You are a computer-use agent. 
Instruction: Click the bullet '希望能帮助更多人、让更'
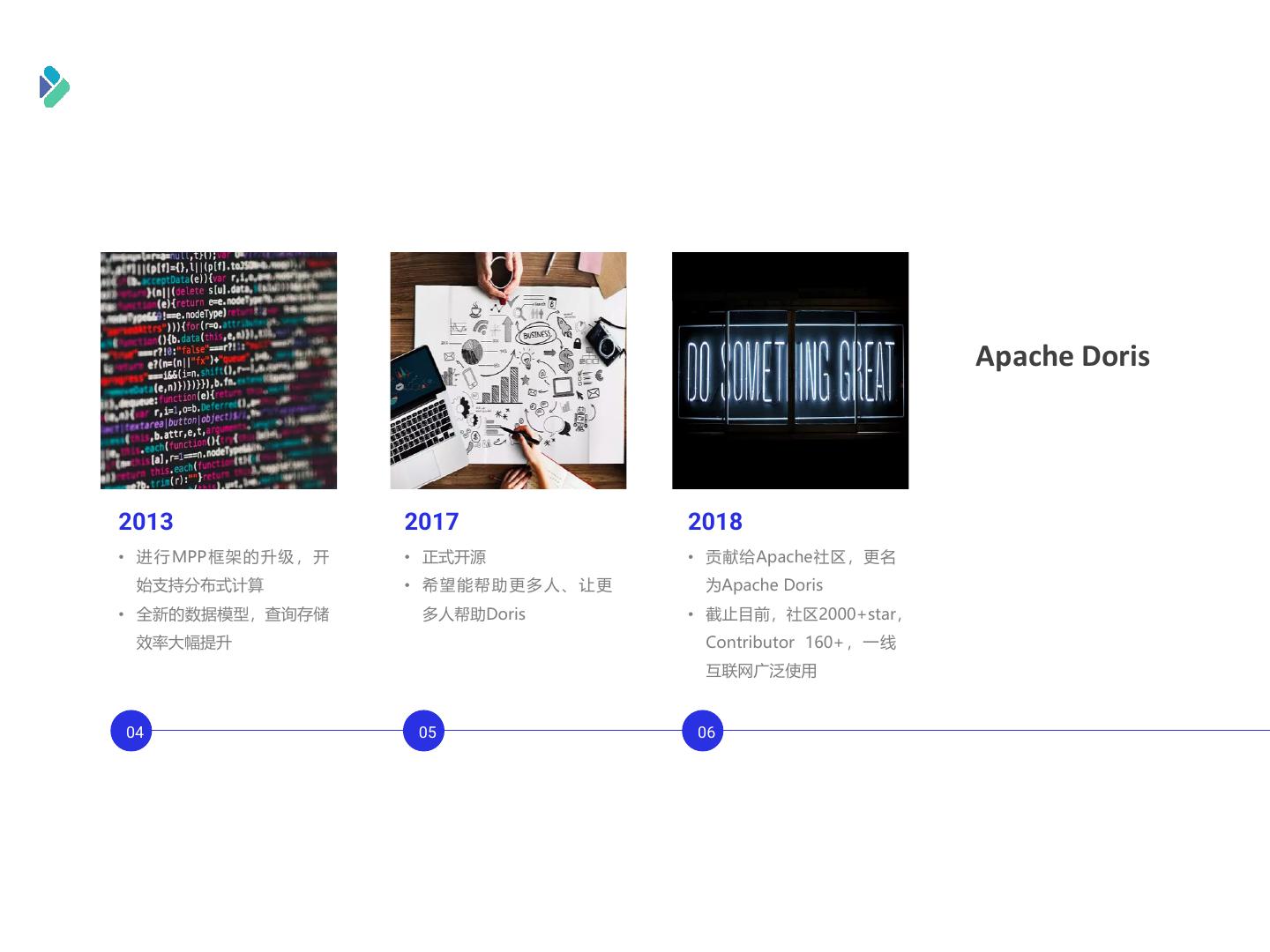pos(517,585)
